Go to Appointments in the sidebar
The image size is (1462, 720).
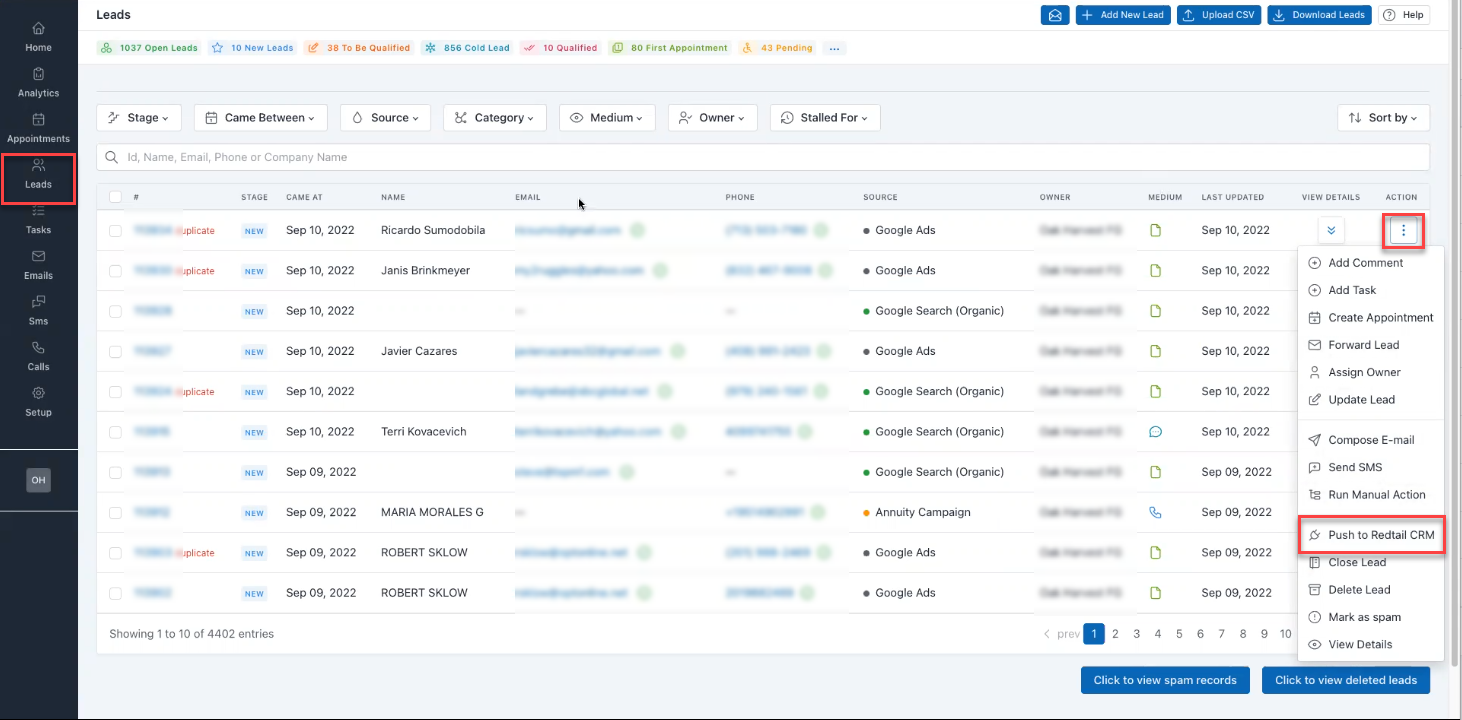click(x=38, y=128)
